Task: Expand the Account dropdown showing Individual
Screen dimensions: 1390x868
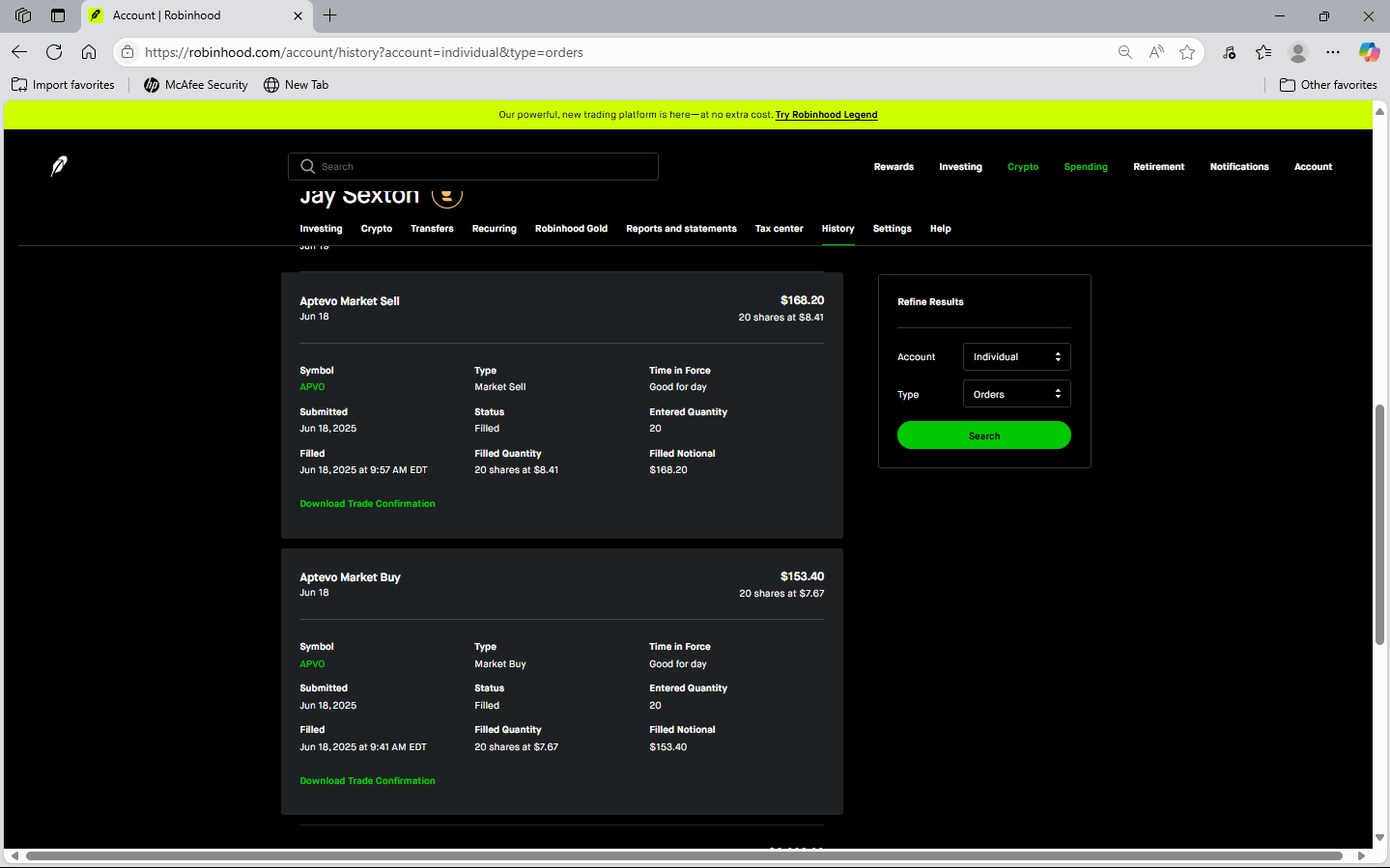Action: coord(1016,357)
